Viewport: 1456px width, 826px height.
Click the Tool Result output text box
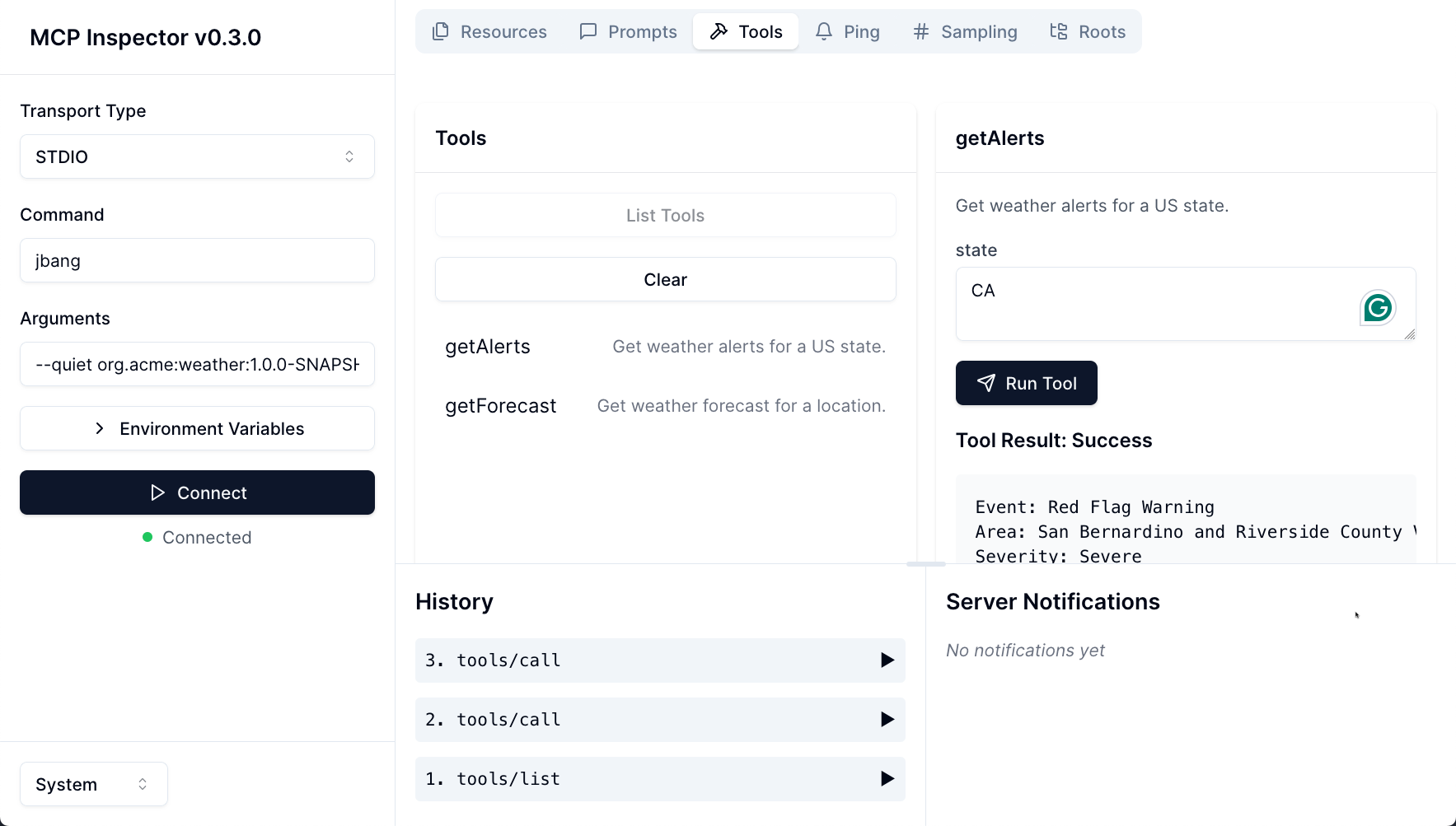pos(1186,519)
